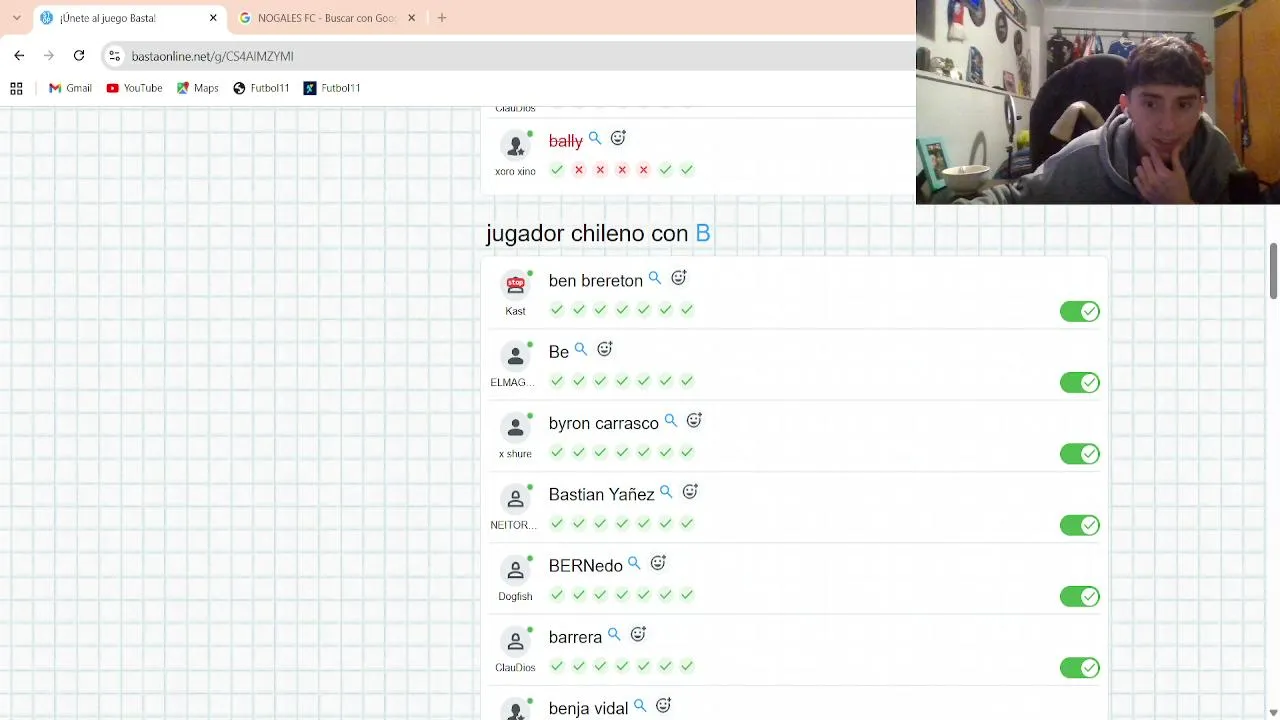The image size is (1280, 720).
Task: Toggle approval switch for 'Bastian Yañez'
Action: (x=1080, y=525)
